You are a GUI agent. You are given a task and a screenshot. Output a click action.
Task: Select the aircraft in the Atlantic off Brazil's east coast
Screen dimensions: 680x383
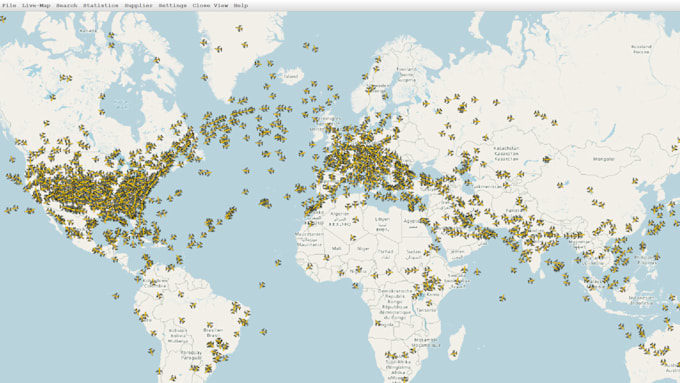point(263,332)
